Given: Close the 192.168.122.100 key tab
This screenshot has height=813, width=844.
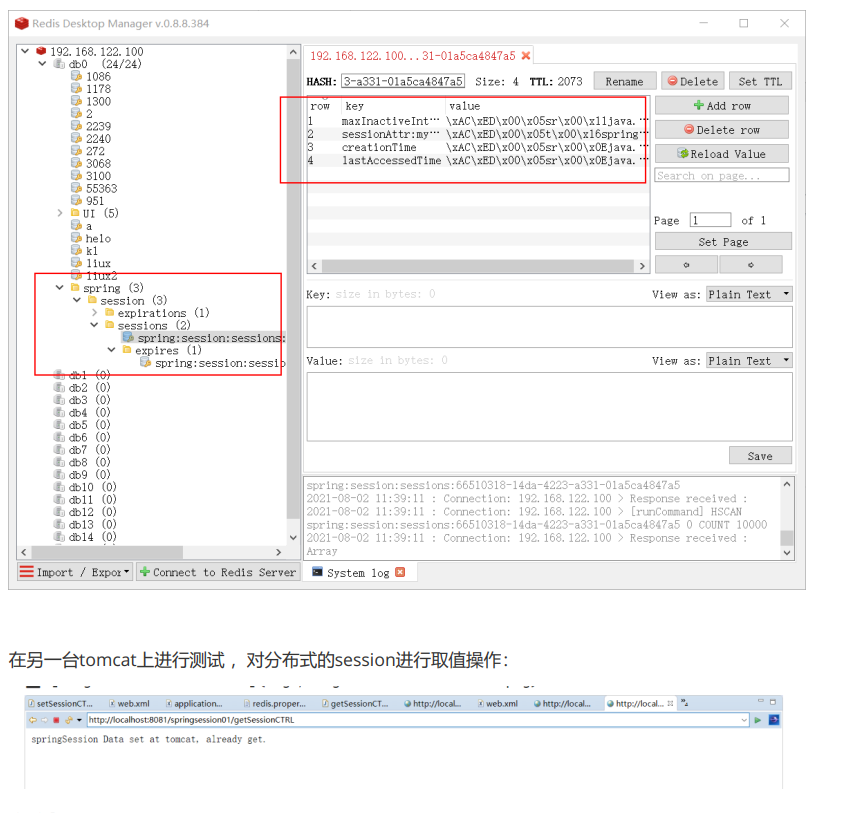Looking at the screenshot, I should [526, 55].
